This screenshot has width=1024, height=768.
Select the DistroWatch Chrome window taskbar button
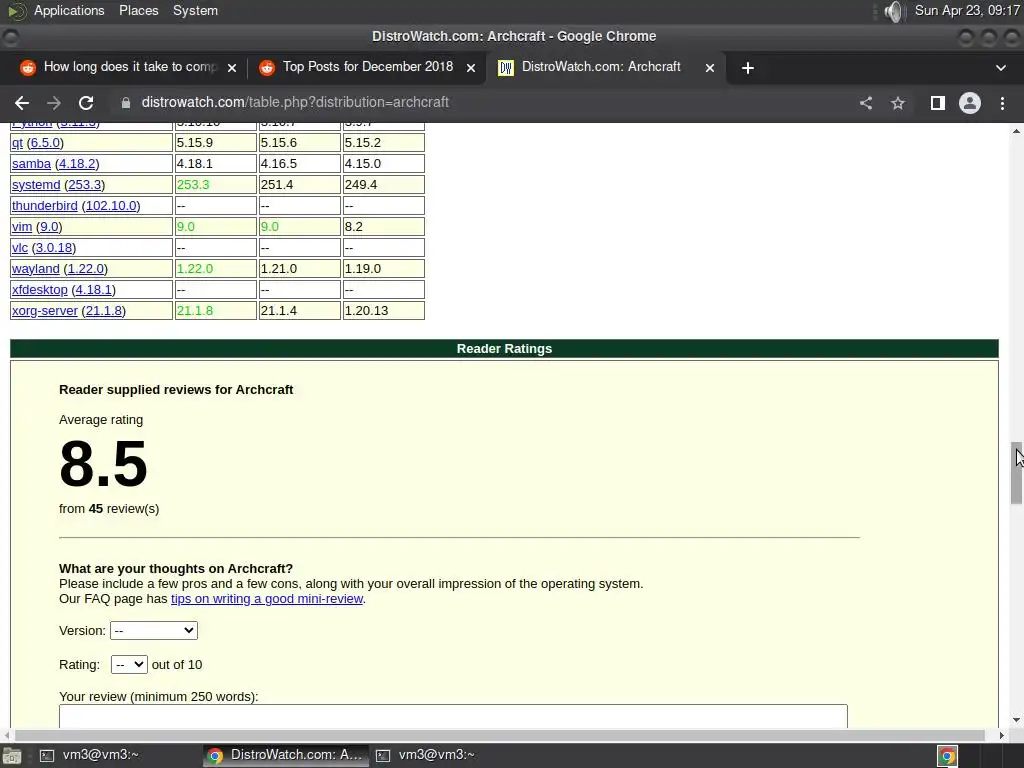click(x=286, y=755)
